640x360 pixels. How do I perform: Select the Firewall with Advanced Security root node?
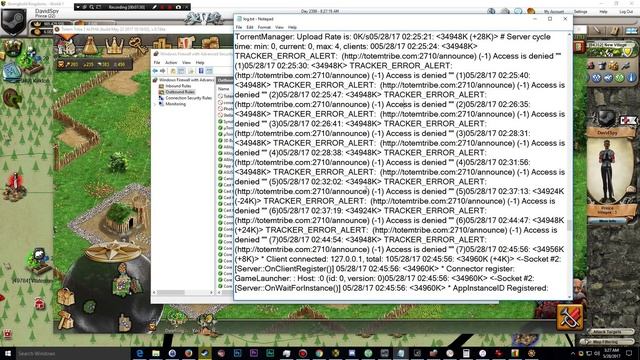pos(187,80)
